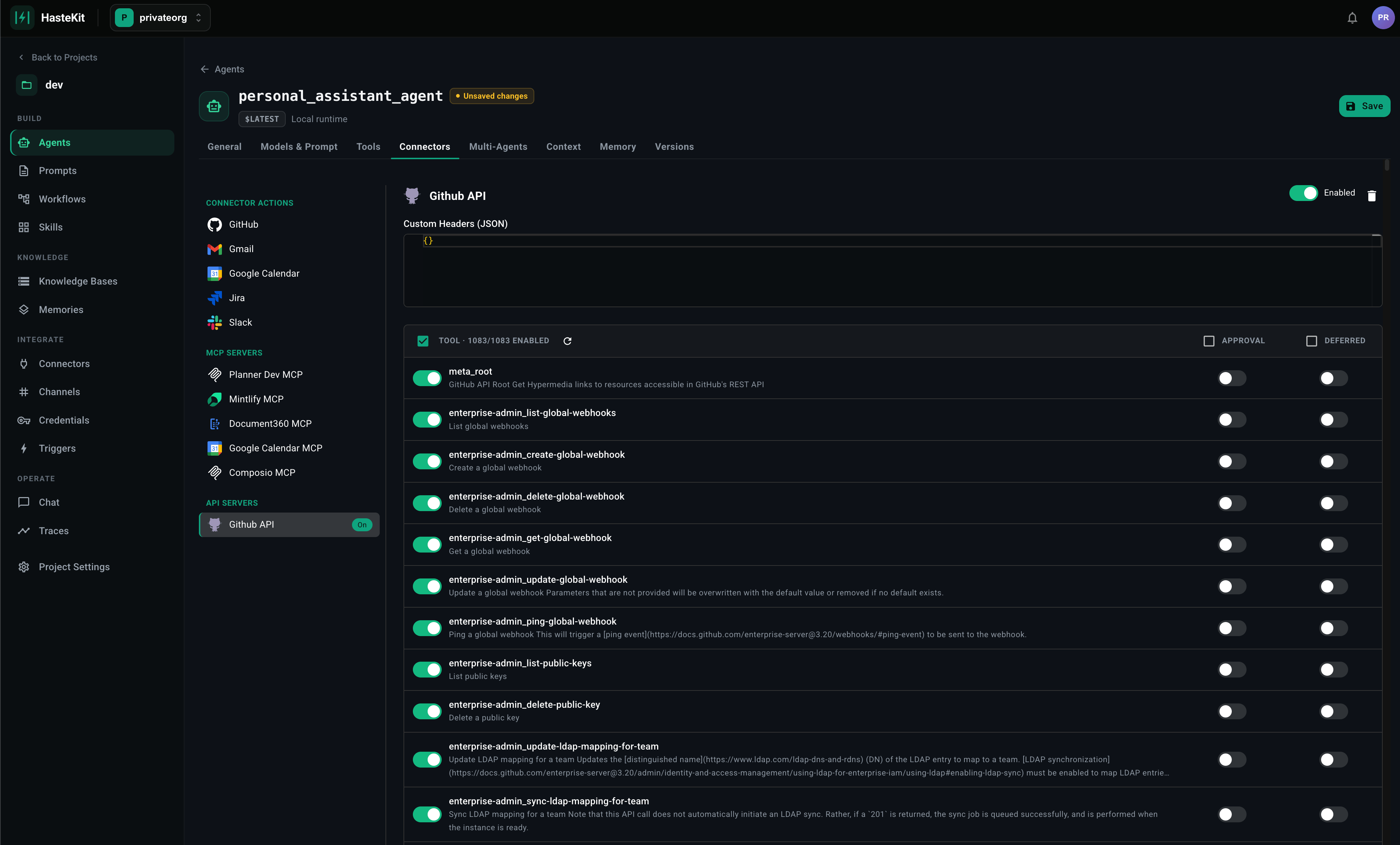Open the Workflows section
This screenshot has height=845, width=1400.
(x=92, y=199)
